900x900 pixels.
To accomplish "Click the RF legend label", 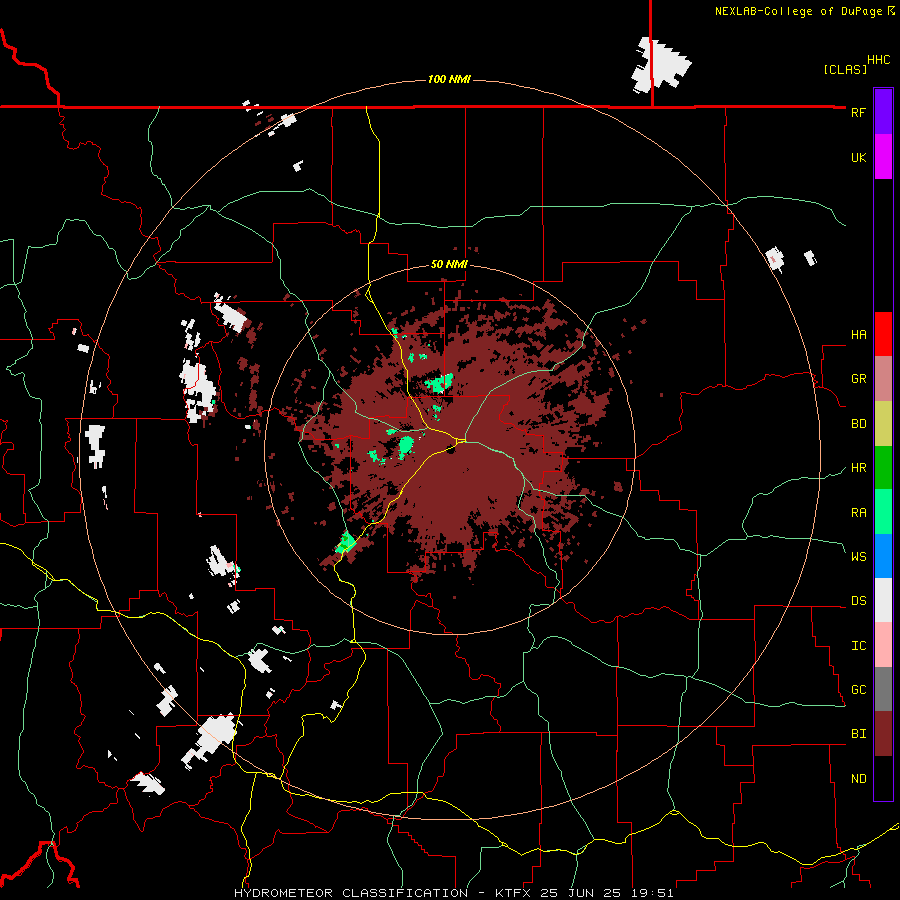I will coord(858,112).
